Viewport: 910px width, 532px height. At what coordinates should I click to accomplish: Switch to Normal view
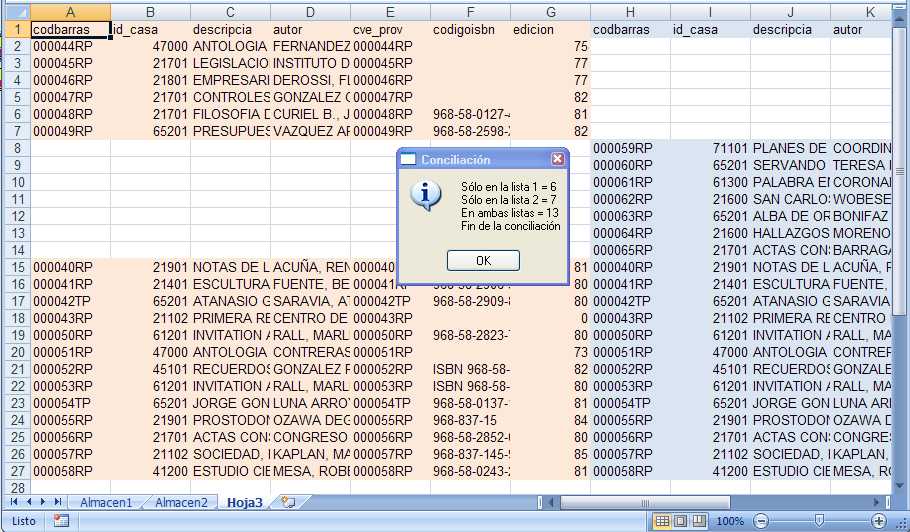pos(662,521)
